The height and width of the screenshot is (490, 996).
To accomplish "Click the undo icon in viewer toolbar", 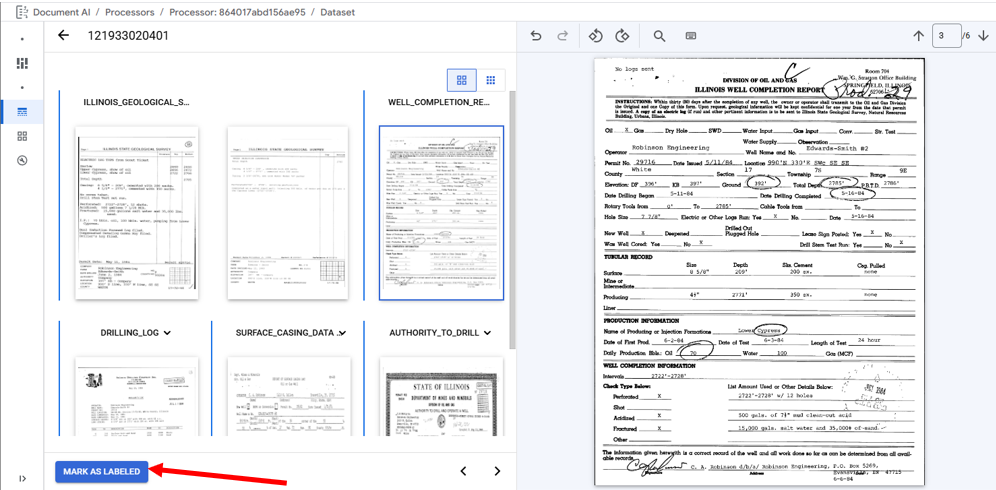I will (536, 36).
